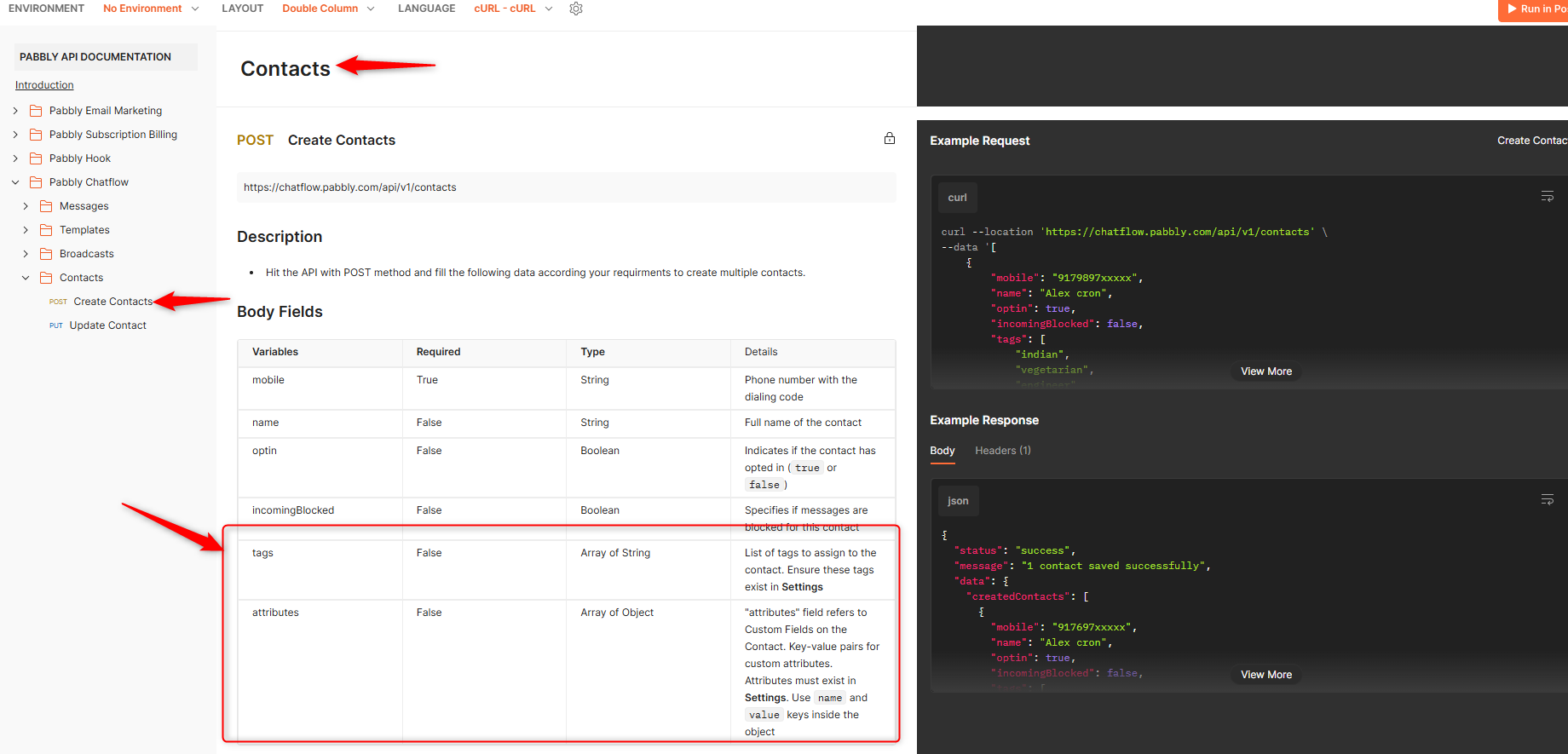
Task: Collapse Pabbly Chatflow chevron
Action: pos(15,182)
